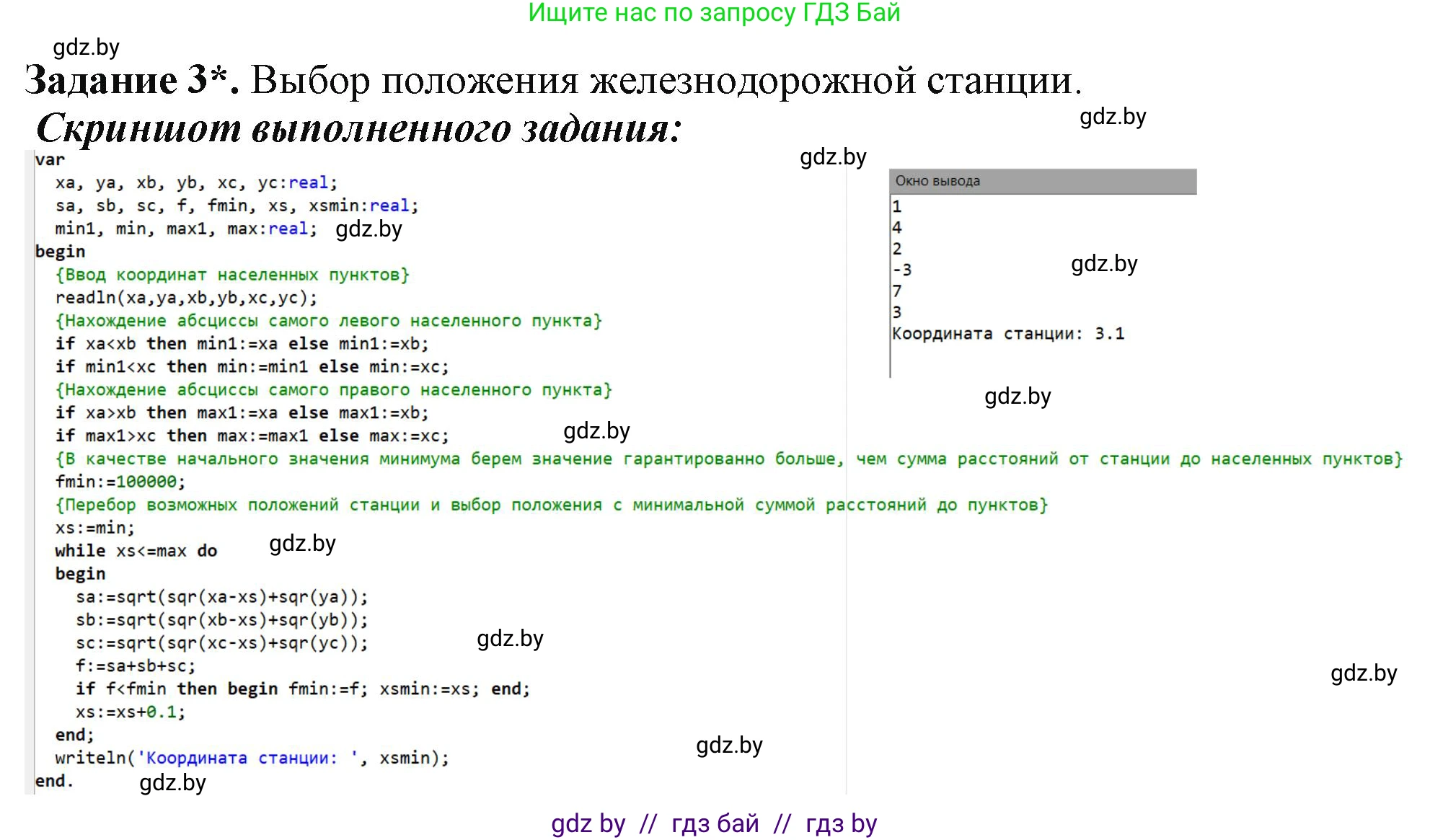1430x840 pixels.
Task: Click output value '7' in output window
Action: (897, 291)
